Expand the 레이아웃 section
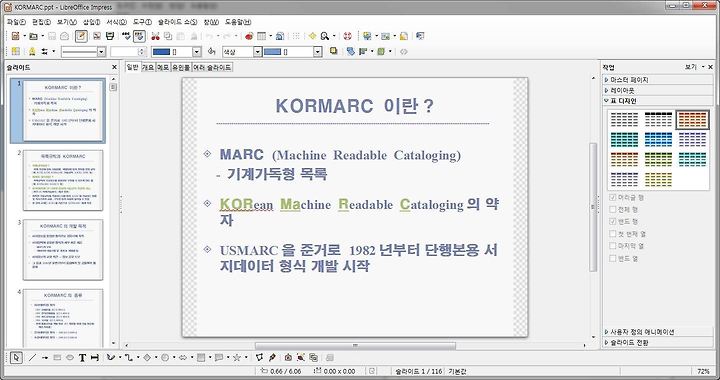720x380 pixels. pyautogui.click(x=658, y=90)
